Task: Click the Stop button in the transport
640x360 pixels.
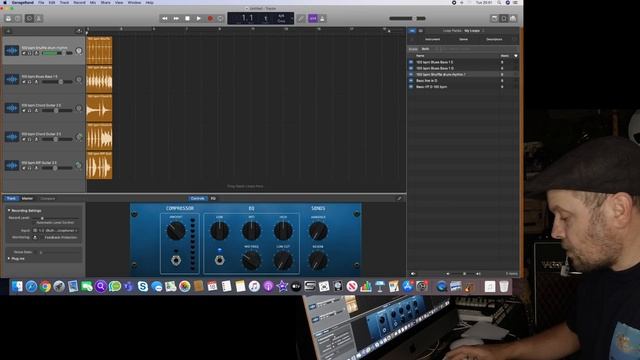Action: pyautogui.click(x=187, y=18)
